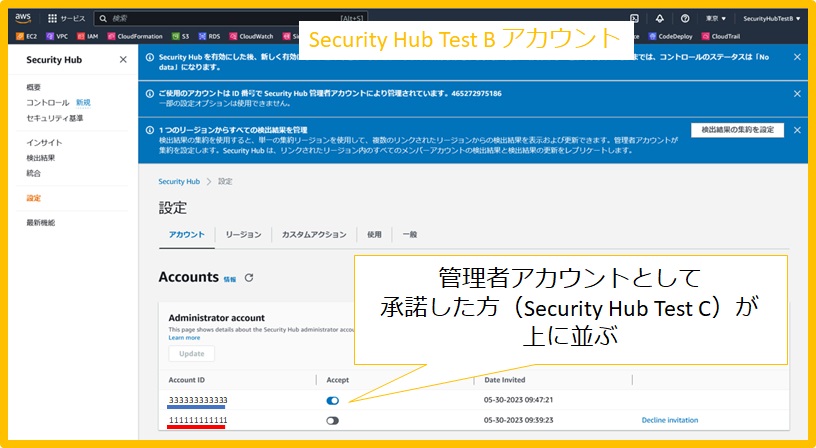Click the Accept column header
This screenshot has width=816, height=448.
click(x=338, y=380)
